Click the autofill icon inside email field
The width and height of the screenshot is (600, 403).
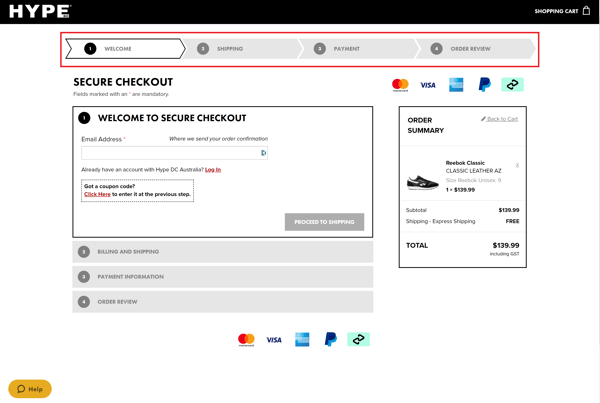click(263, 153)
